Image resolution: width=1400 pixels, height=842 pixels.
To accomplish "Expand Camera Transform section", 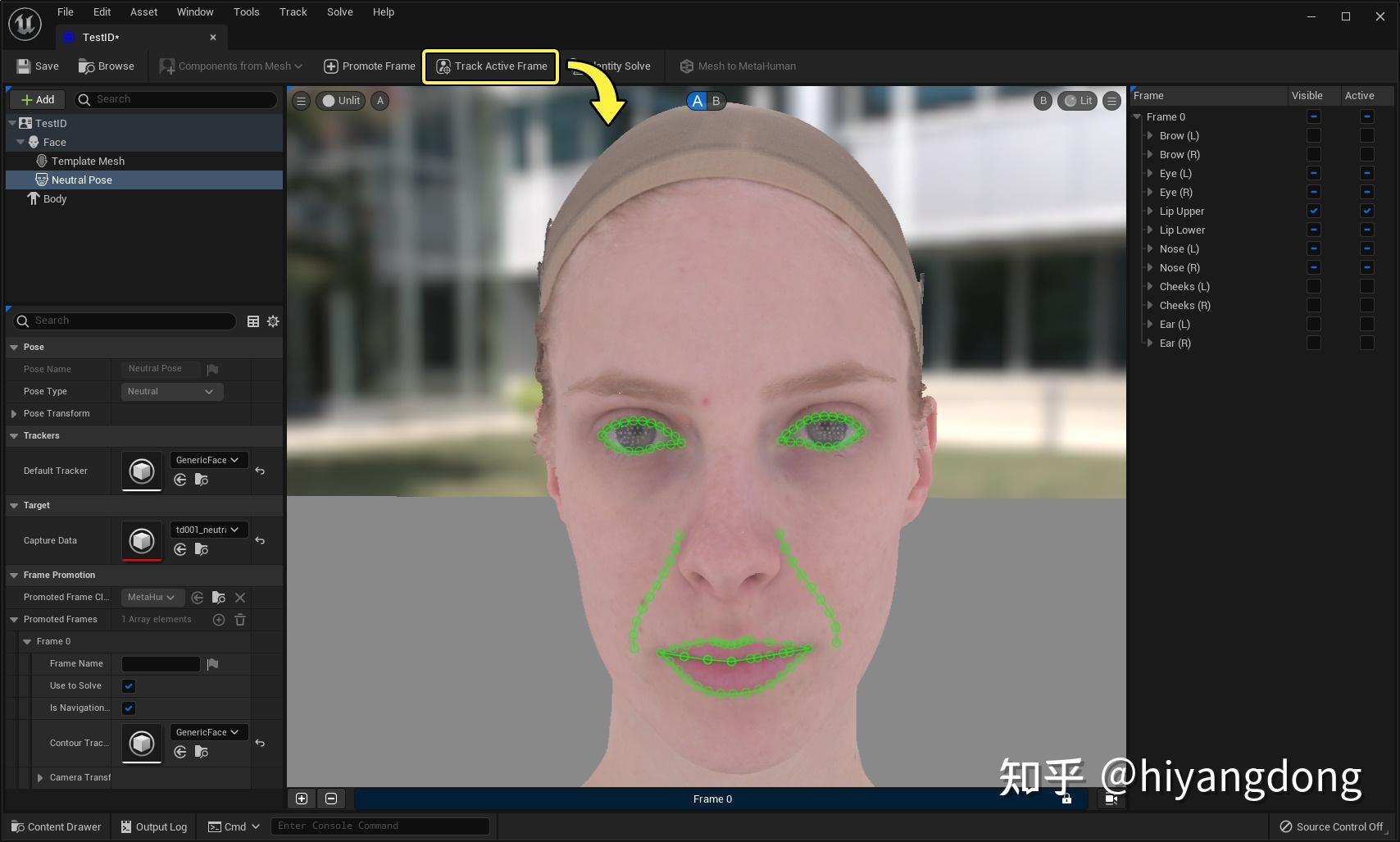I will [x=40, y=777].
